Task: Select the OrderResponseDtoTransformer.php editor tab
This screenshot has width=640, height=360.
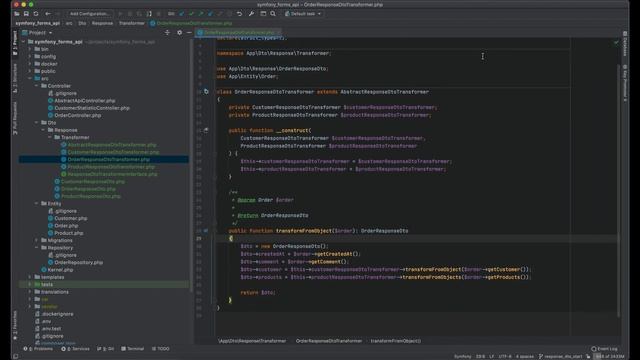Action: click(x=239, y=33)
